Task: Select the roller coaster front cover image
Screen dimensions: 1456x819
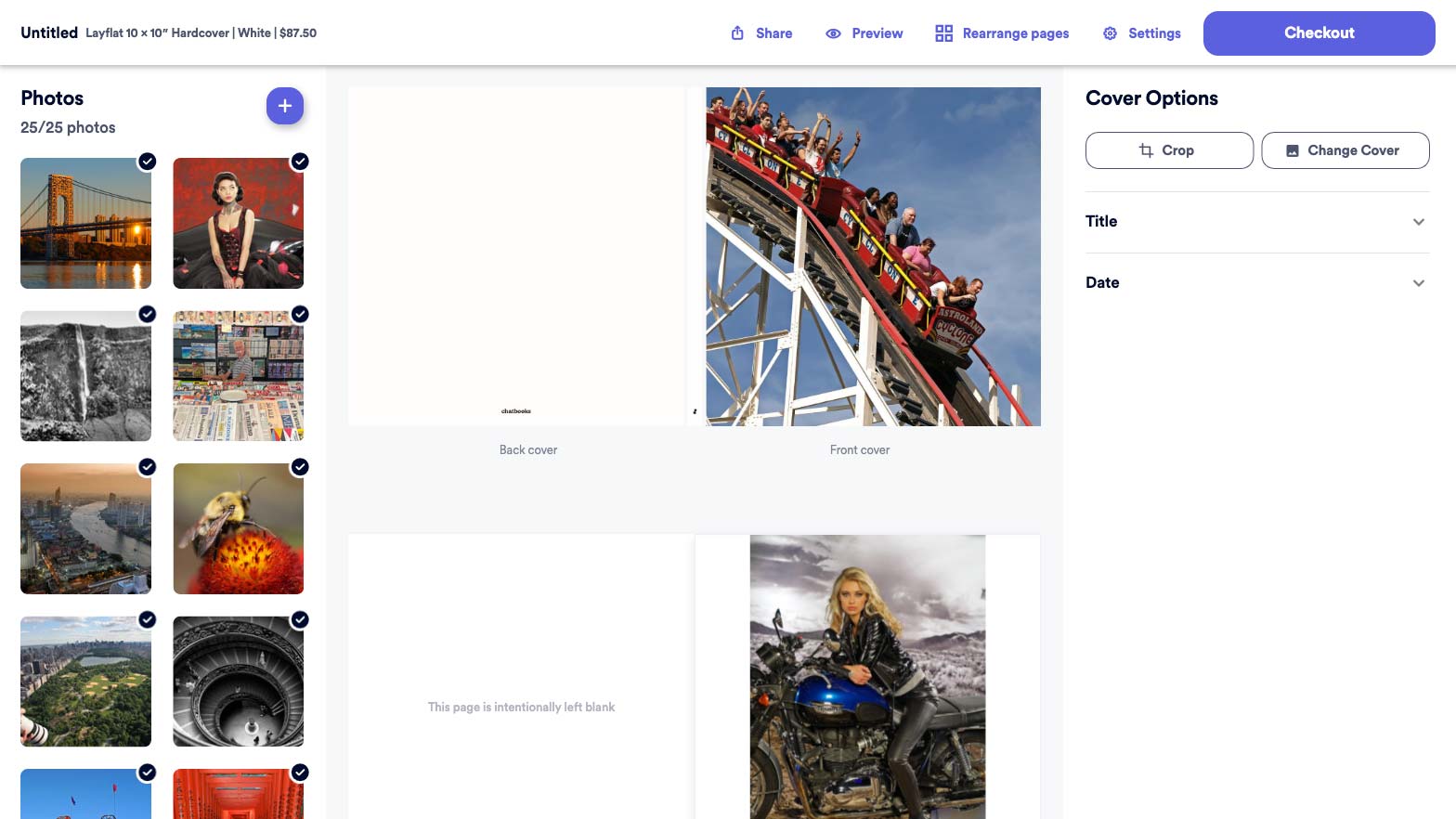Action: pos(873,256)
